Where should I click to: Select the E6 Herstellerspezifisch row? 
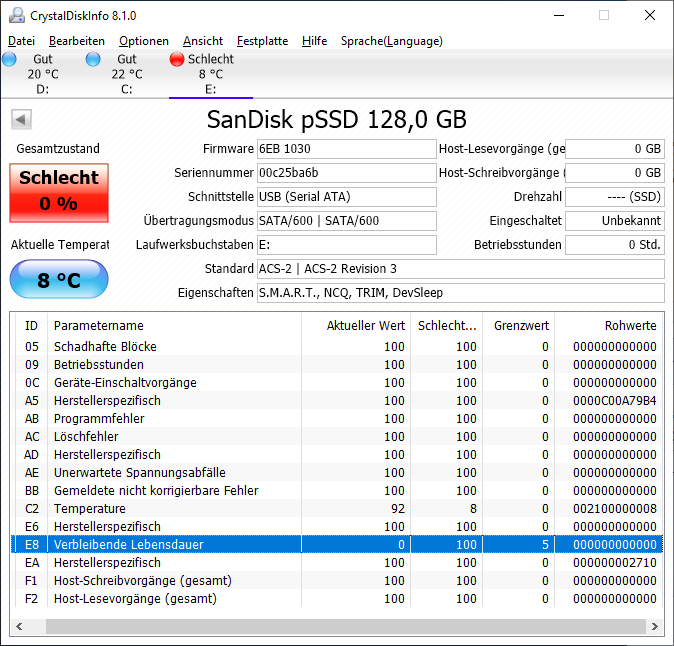337,527
